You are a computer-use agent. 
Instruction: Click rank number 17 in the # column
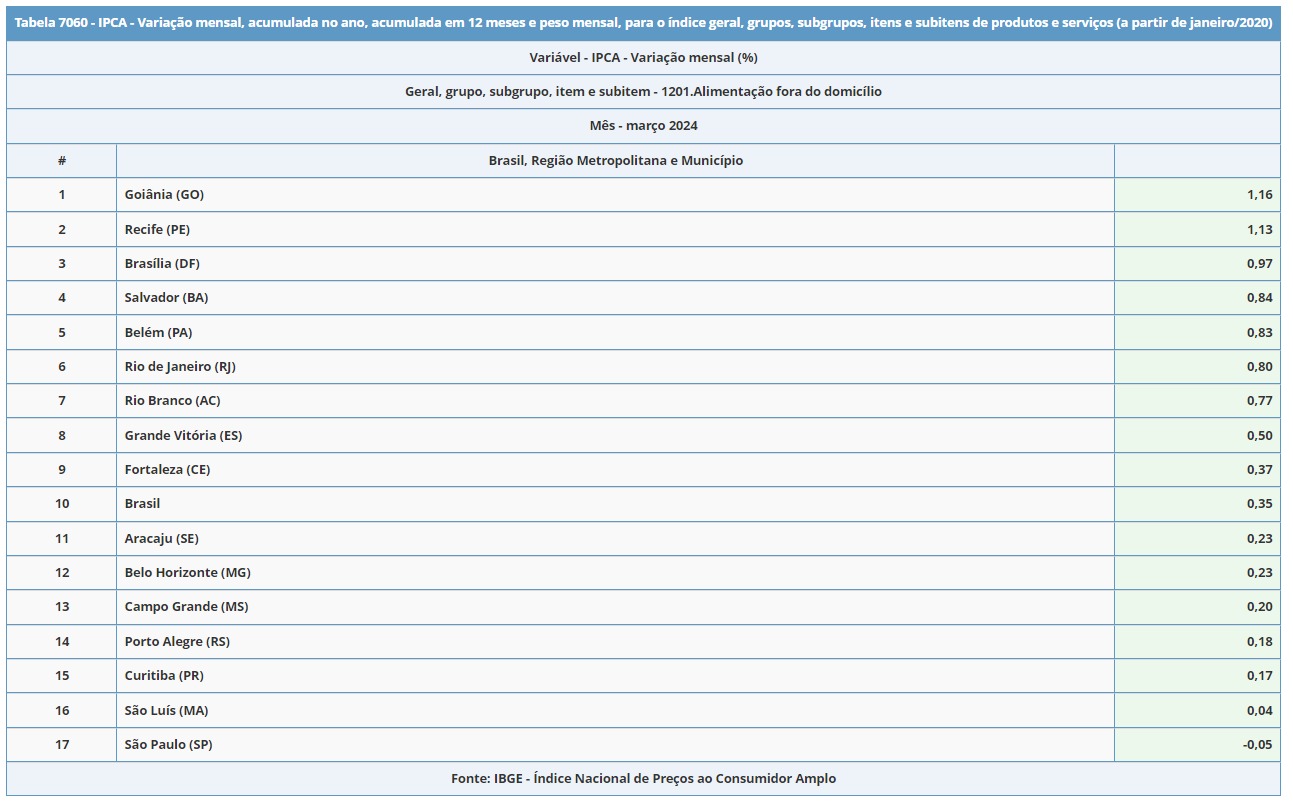click(x=62, y=744)
